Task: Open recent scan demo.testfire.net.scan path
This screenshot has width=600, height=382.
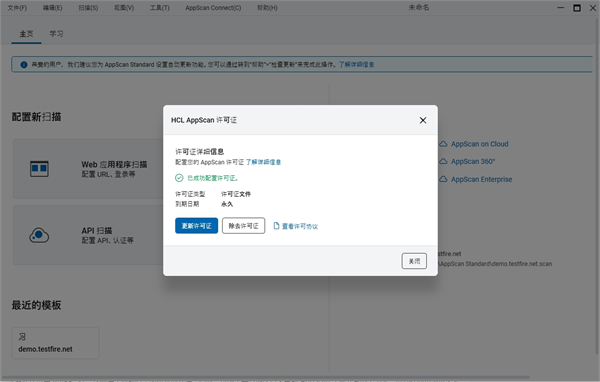Action: point(495,264)
